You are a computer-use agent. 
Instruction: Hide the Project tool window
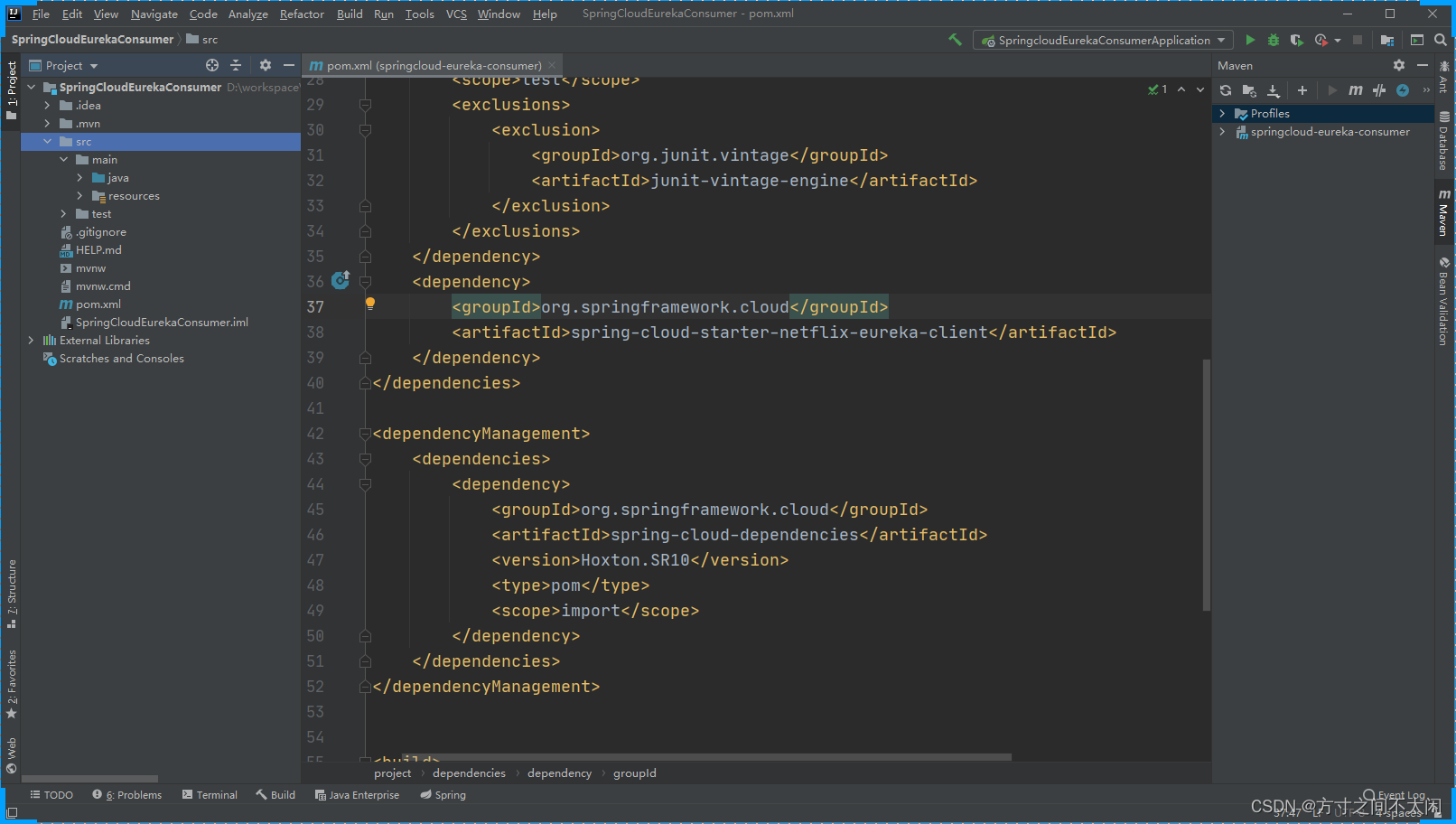(x=289, y=65)
